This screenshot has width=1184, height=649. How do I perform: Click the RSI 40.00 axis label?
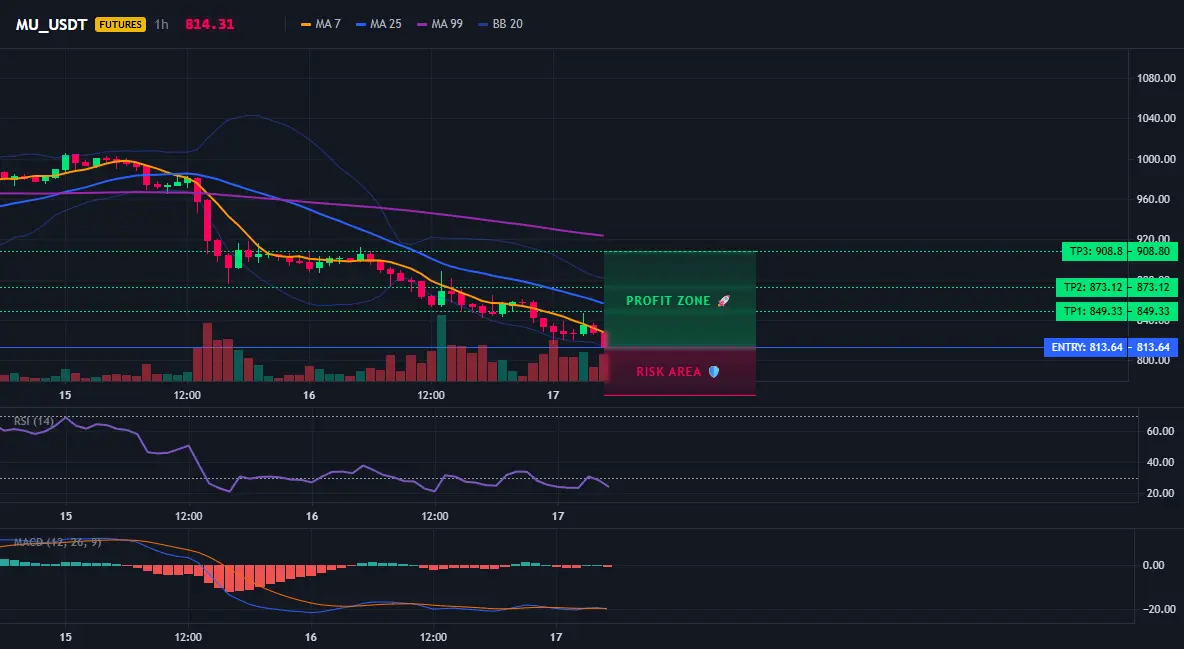pos(1161,462)
